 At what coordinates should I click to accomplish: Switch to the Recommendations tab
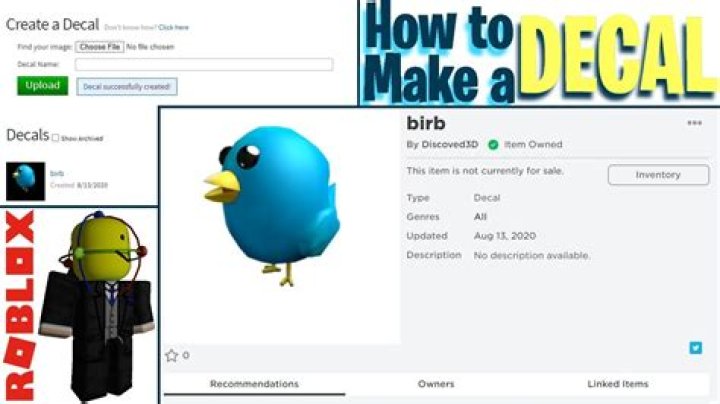click(x=254, y=384)
